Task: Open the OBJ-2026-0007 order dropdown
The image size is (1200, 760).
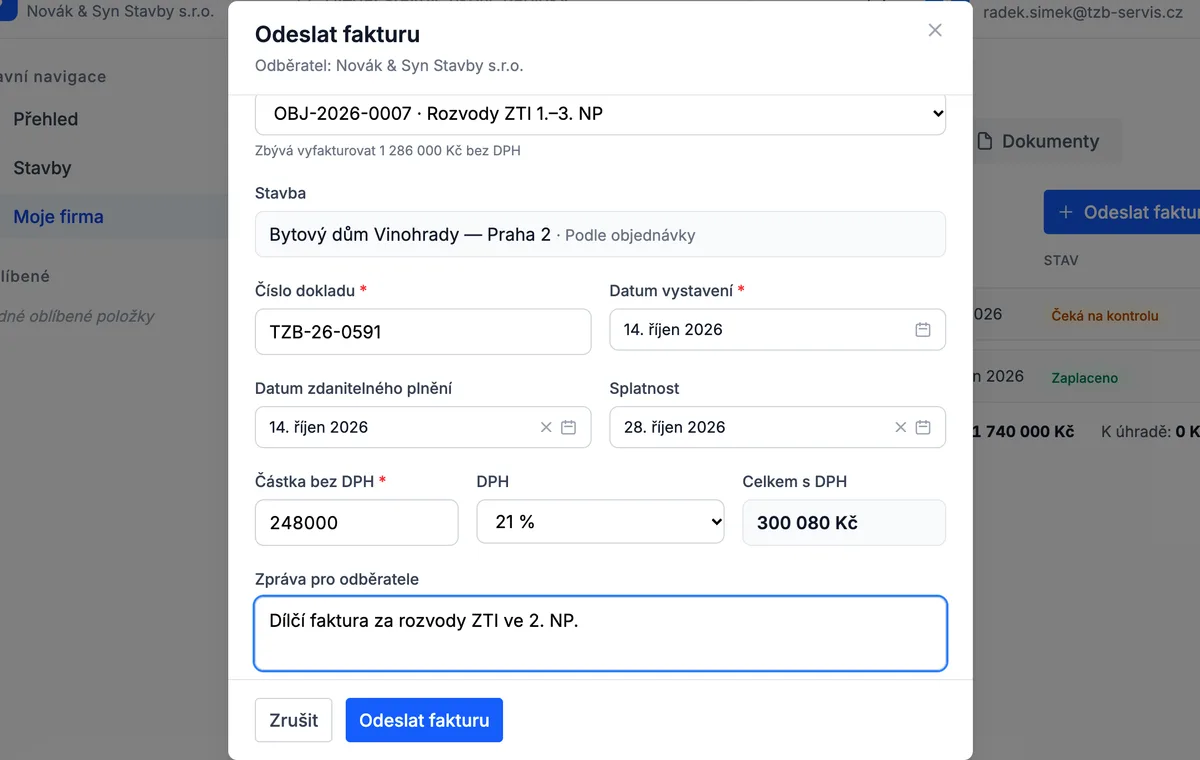Action: point(600,114)
